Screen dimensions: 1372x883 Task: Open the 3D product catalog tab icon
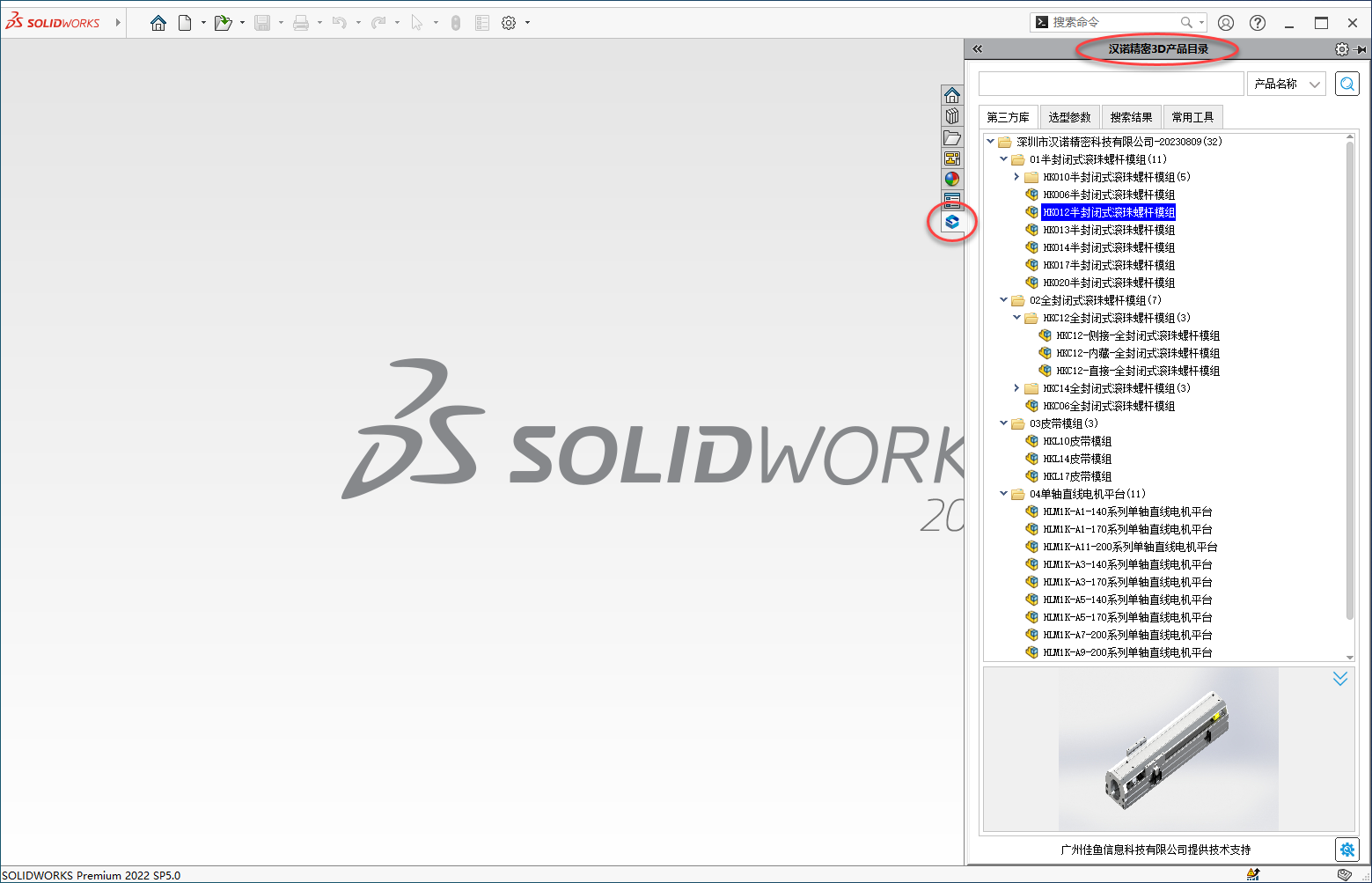(952, 222)
